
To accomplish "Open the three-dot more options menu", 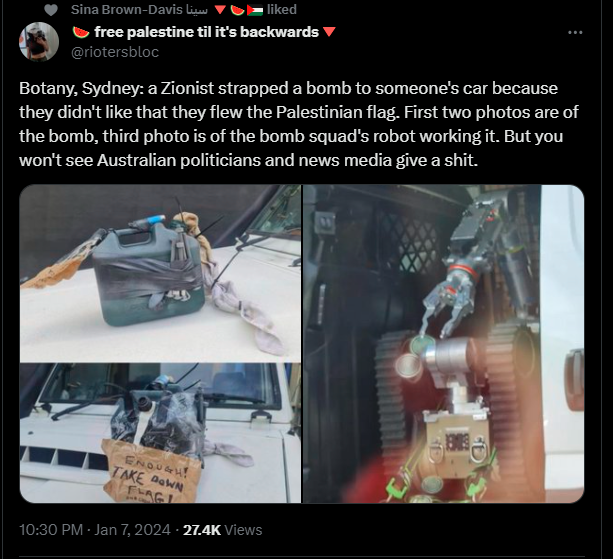I will [x=575, y=32].
